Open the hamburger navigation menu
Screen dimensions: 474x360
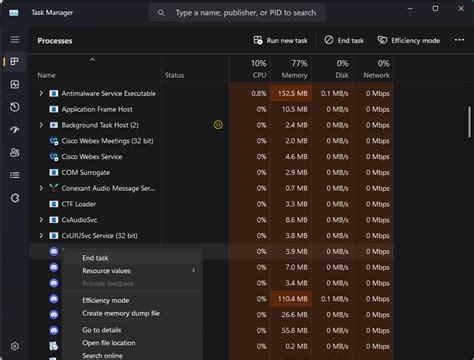click(15, 40)
